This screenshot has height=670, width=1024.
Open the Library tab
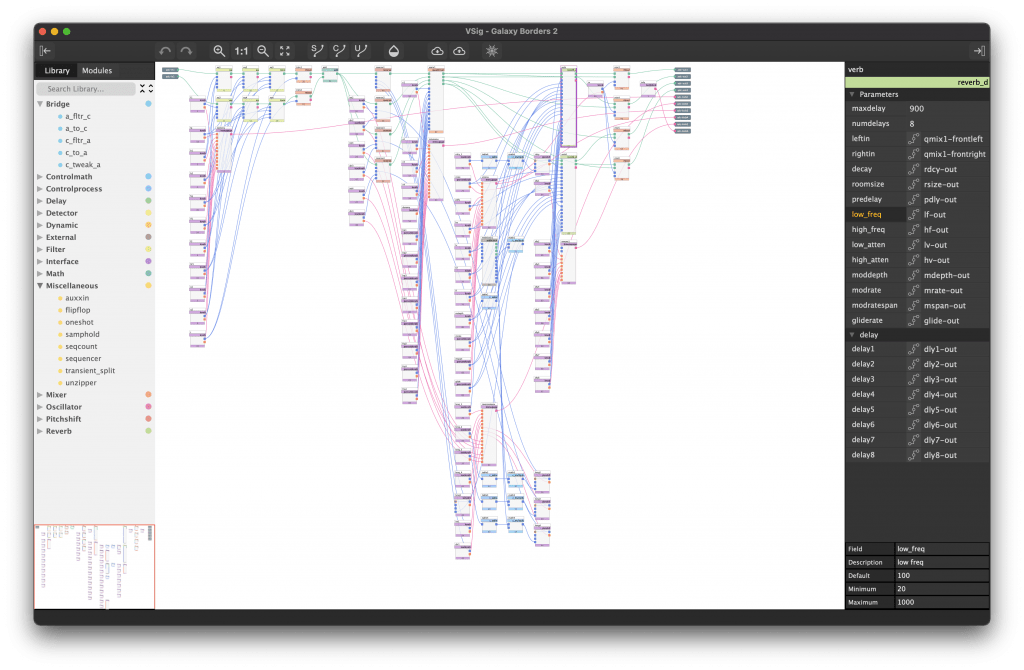tap(57, 71)
